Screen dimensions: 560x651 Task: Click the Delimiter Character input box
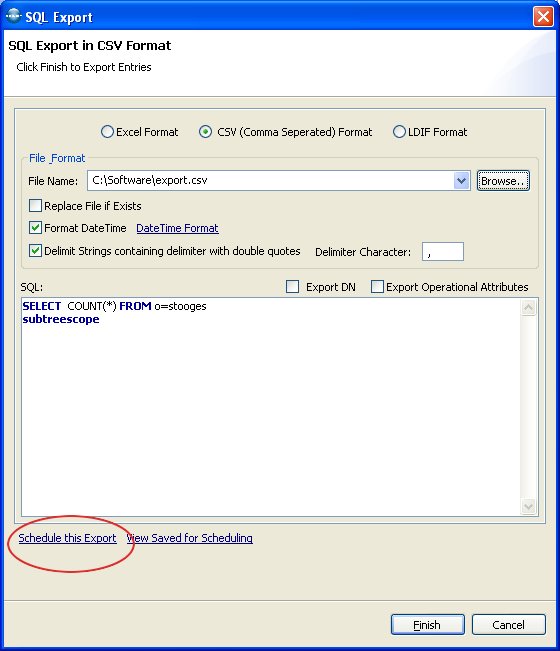point(443,252)
